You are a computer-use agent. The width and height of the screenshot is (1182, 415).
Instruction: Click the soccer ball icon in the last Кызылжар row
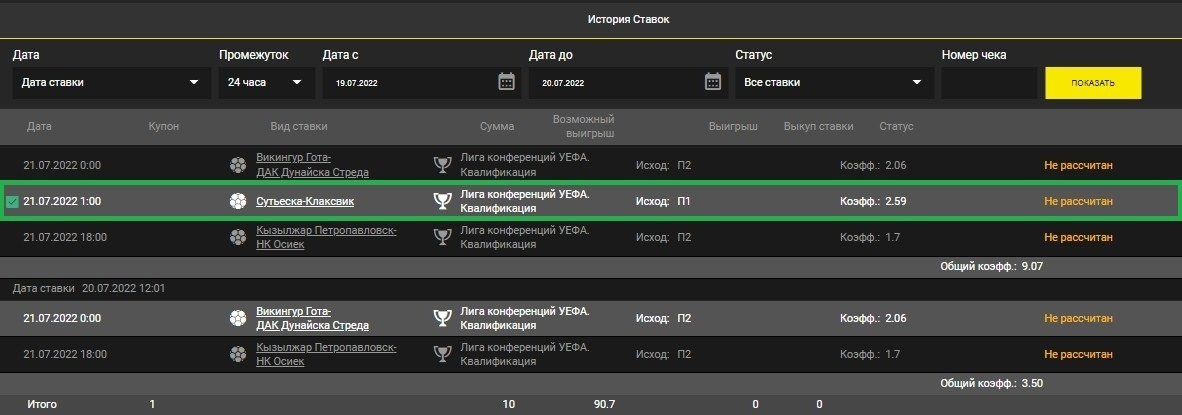[x=237, y=354]
